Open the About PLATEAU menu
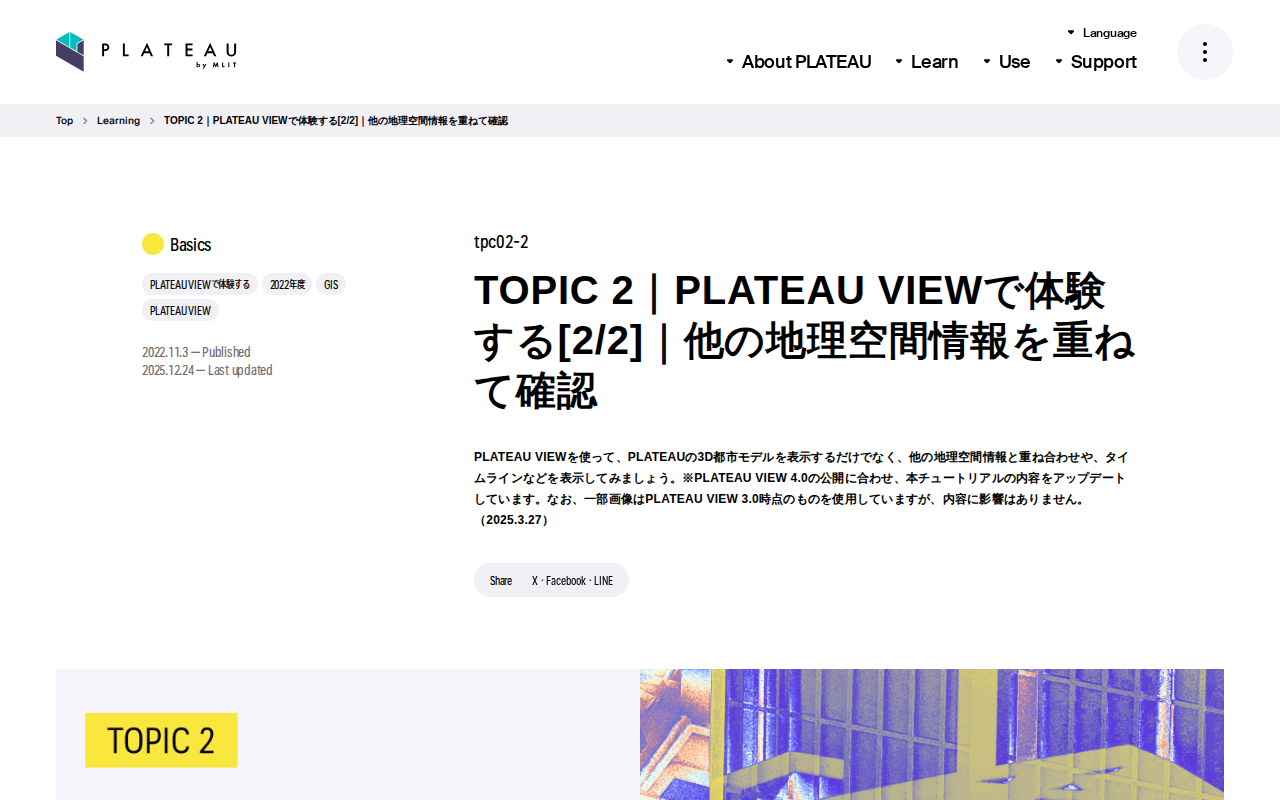The width and height of the screenshot is (1280, 800). (799, 62)
